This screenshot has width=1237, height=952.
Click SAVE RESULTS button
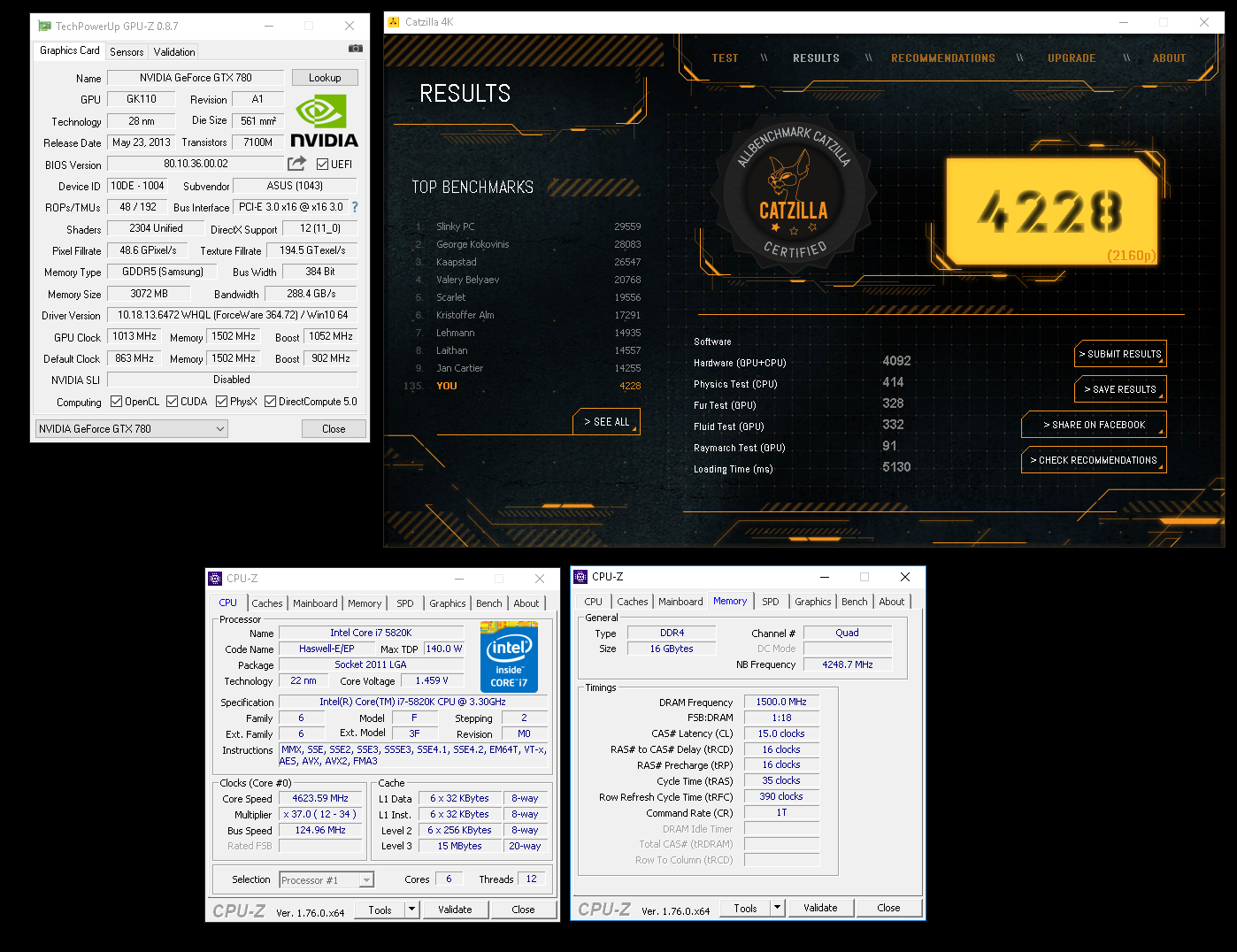(x=1120, y=389)
